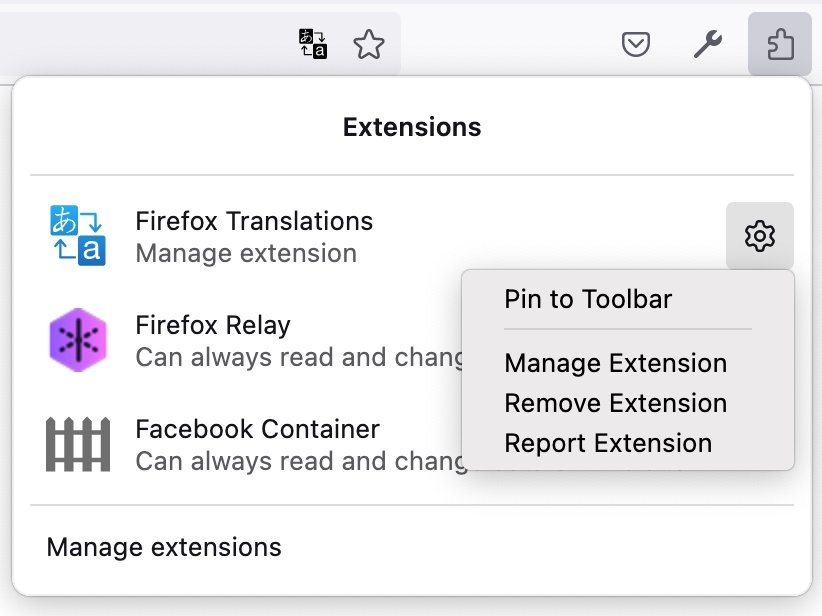This screenshot has height=616, width=822.
Task: Open the Pocket save icon
Action: click(636, 44)
